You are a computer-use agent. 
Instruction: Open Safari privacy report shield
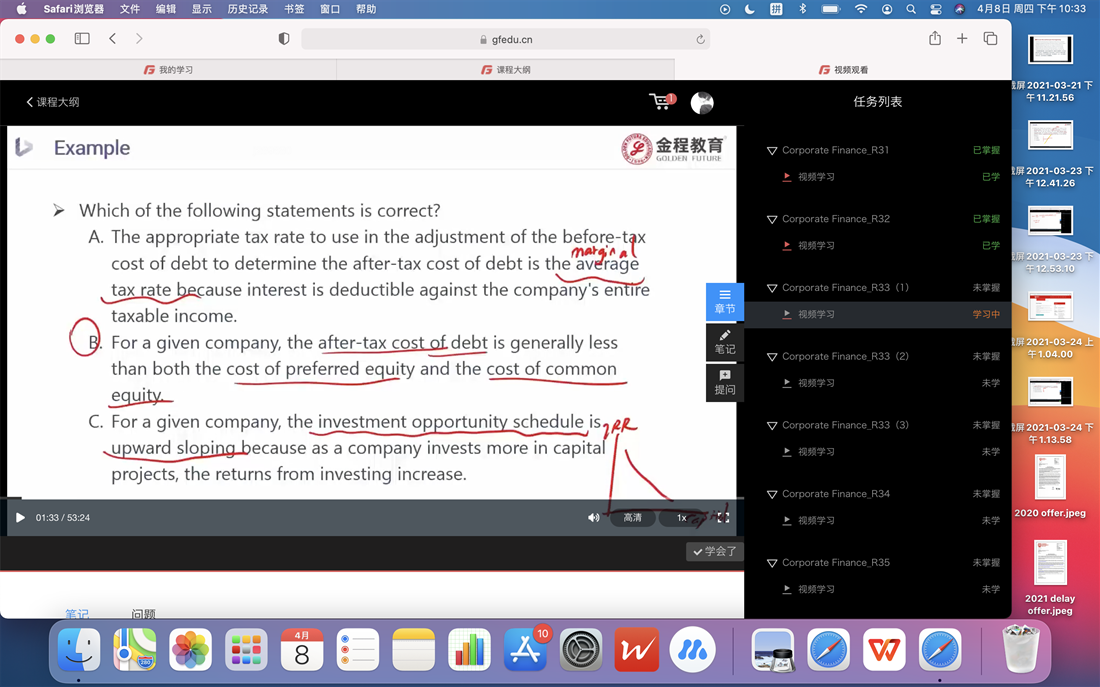pyautogui.click(x=283, y=39)
